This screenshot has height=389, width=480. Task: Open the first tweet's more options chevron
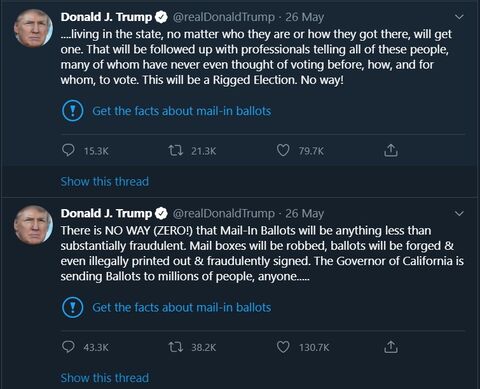459,17
